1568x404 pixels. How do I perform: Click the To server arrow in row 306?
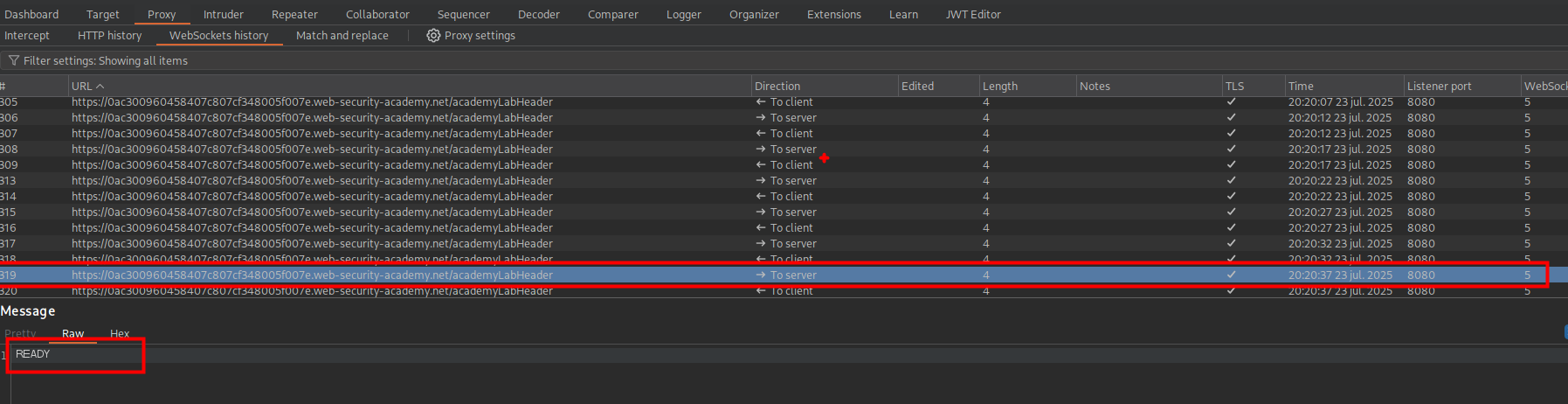[x=761, y=118]
